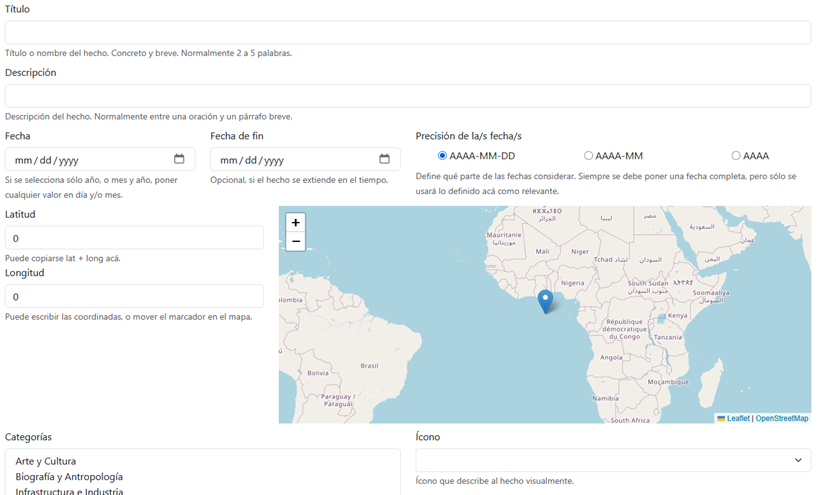822x495 pixels.
Task: Pick Infraestructura e Industria category
Action: (69, 491)
